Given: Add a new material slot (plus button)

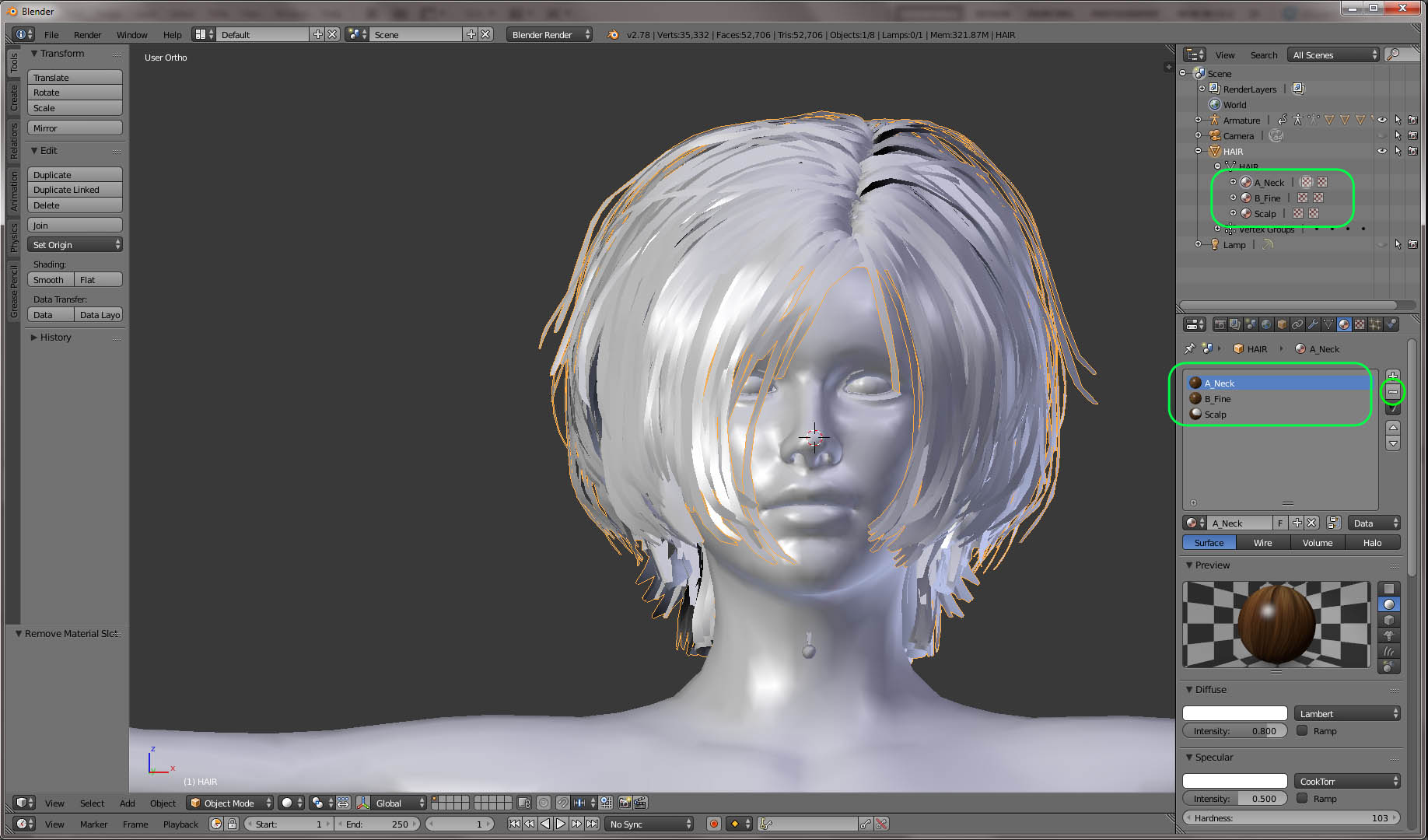Looking at the screenshot, I should point(1393,376).
